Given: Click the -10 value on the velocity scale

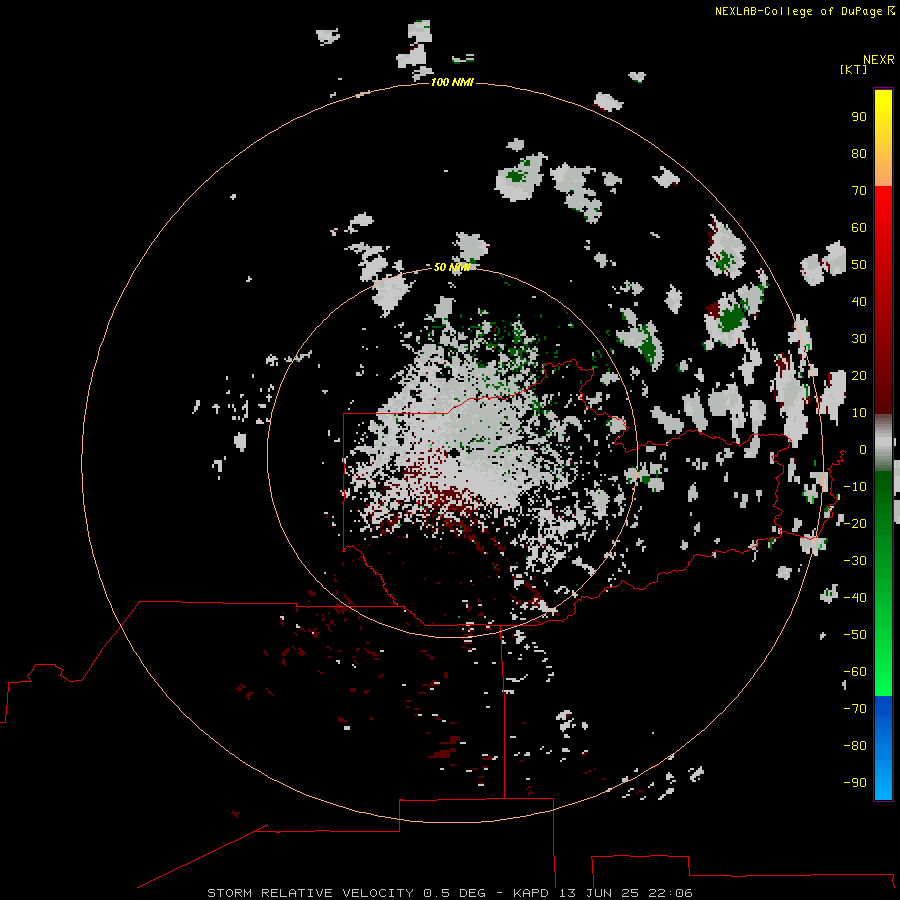Looking at the screenshot, I should (x=855, y=487).
